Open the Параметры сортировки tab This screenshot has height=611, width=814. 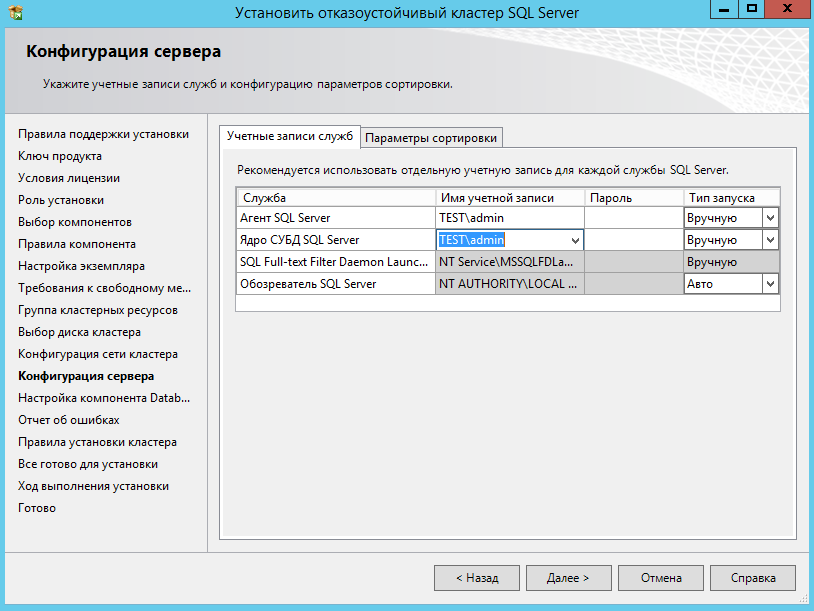431,138
